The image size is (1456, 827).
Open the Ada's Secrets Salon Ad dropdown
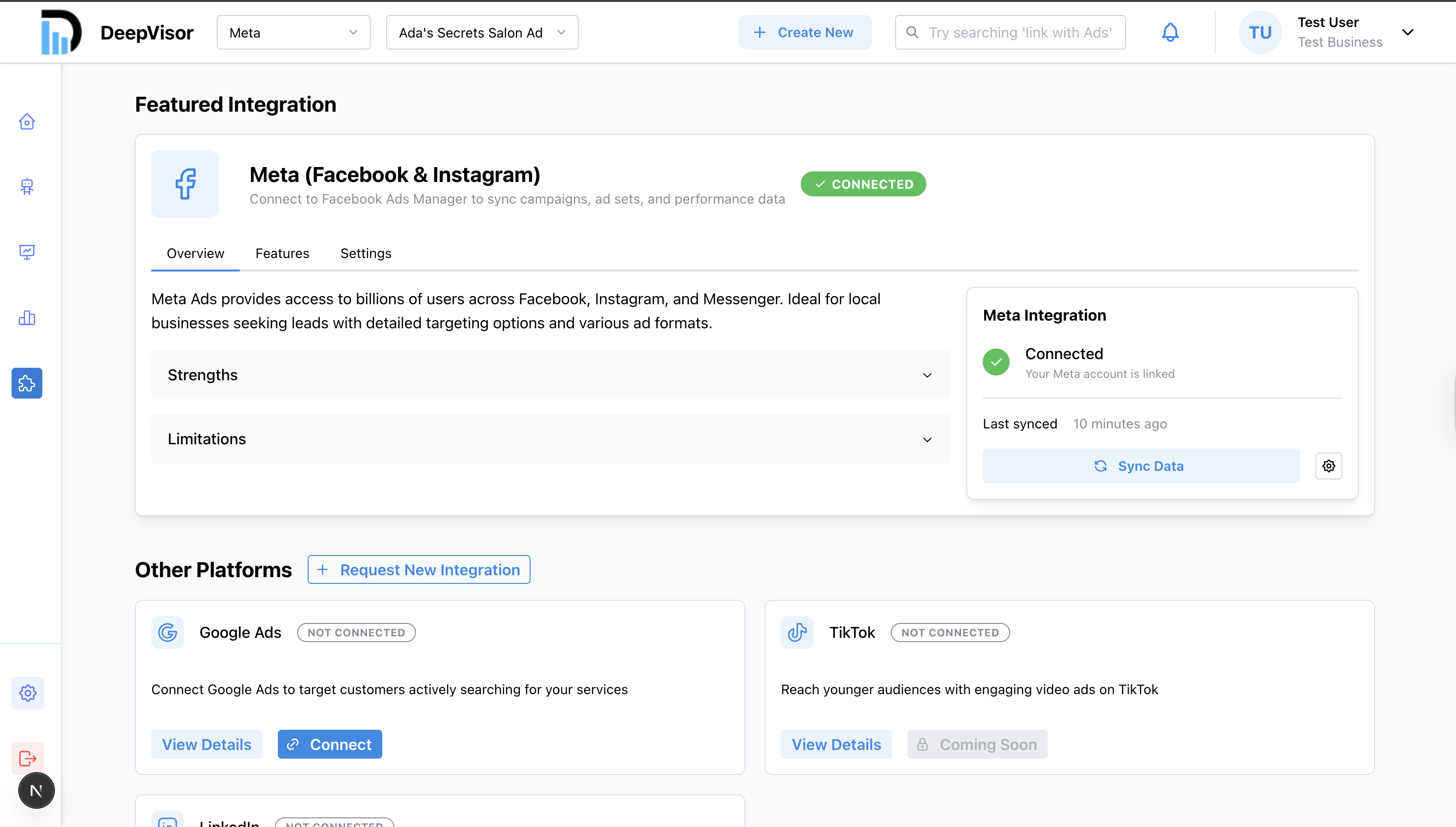pos(482,32)
